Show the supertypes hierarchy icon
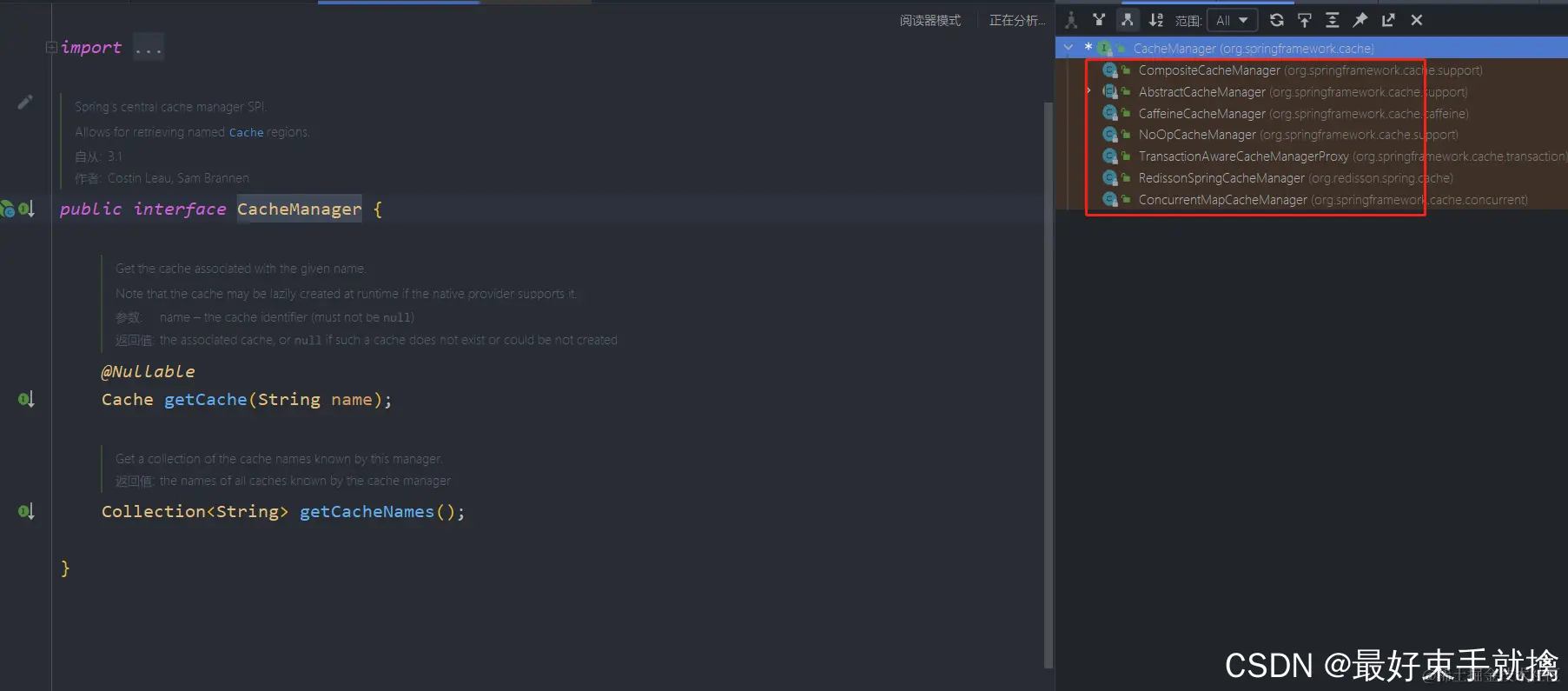The height and width of the screenshot is (691, 1568). tap(1099, 20)
